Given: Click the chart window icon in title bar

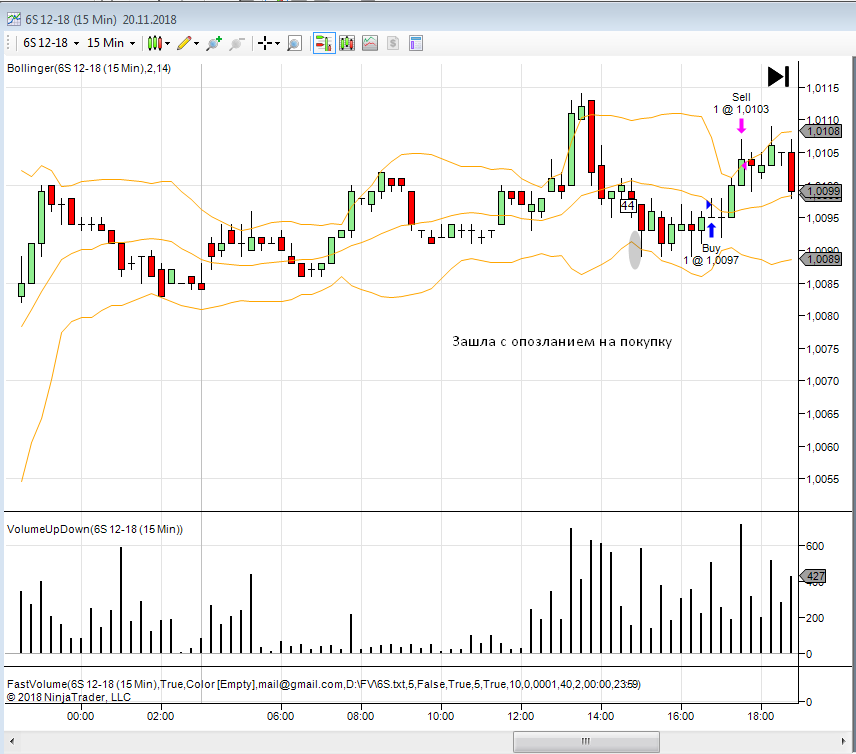Looking at the screenshot, I should pos(14,20).
